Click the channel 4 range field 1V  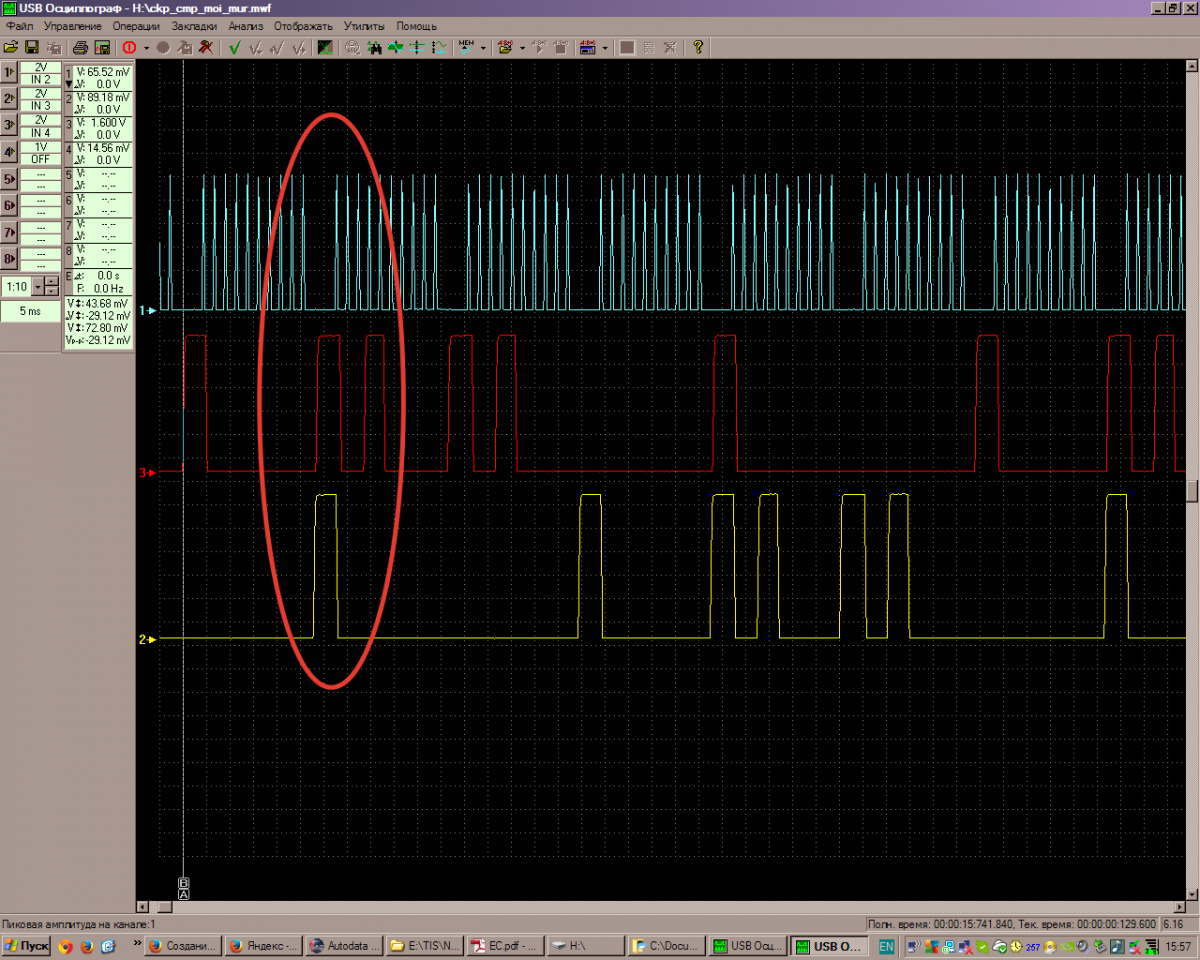coord(40,148)
